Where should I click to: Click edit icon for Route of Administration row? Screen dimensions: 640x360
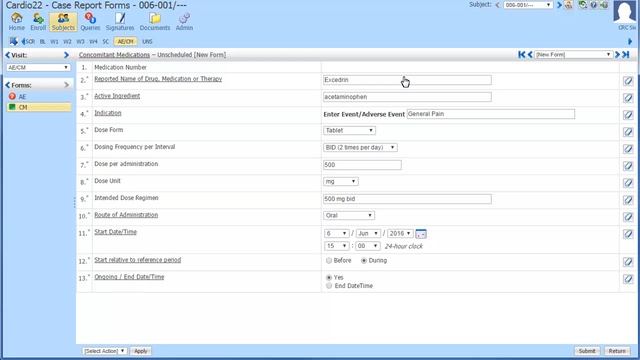pyautogui.click(x=628, y=217)
